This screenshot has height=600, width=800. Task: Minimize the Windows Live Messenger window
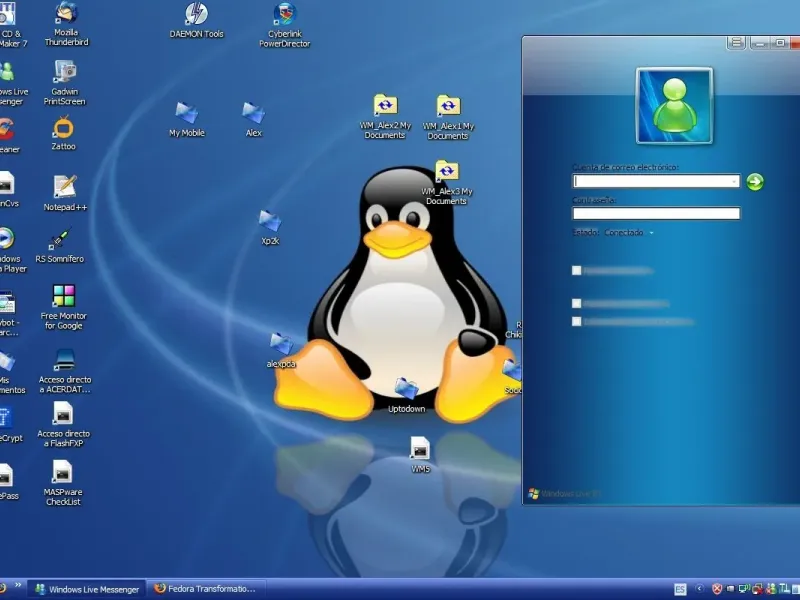pos(760,43)
